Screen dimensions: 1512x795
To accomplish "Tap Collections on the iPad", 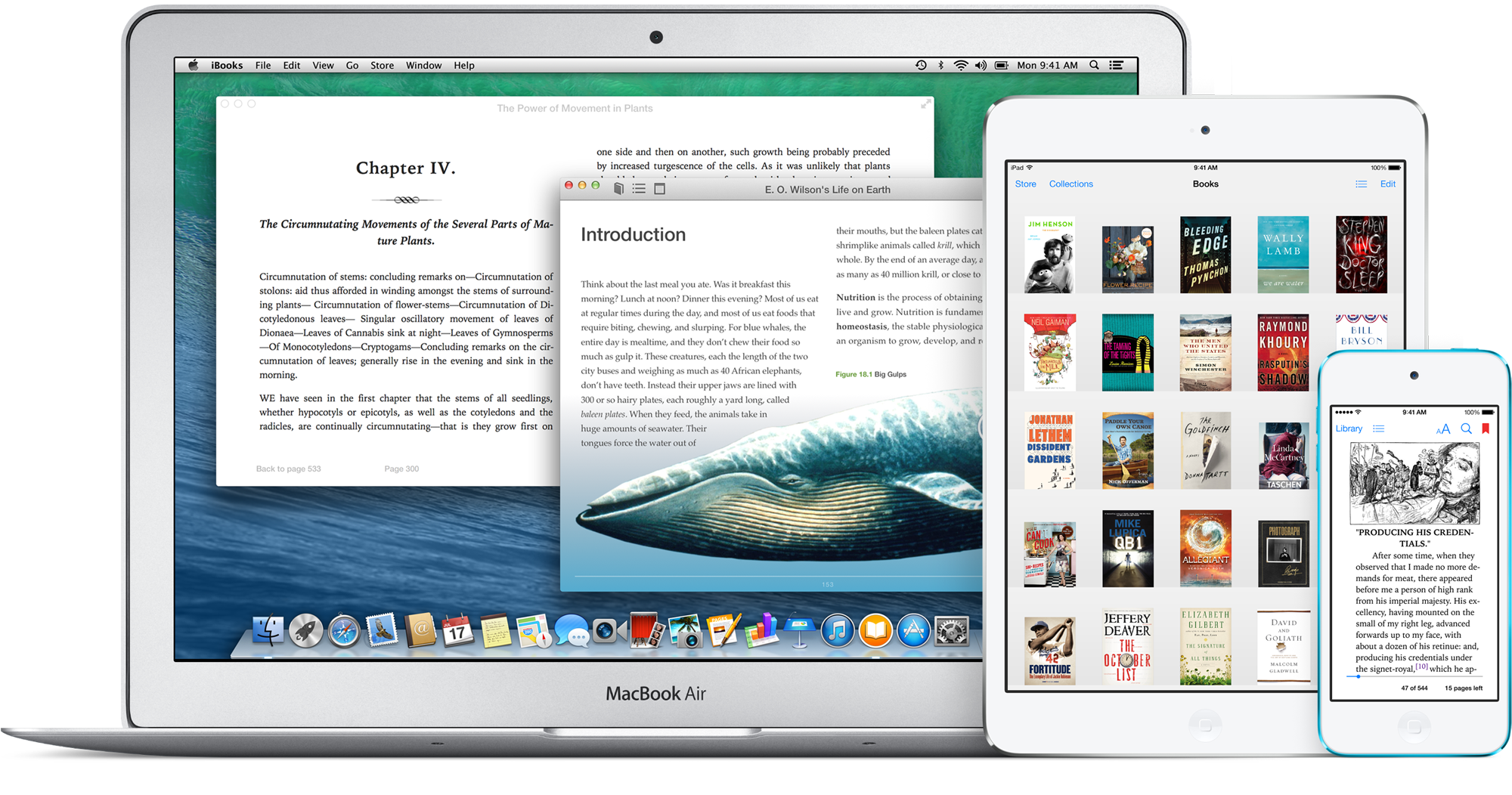I will (x=1070, y=184).
